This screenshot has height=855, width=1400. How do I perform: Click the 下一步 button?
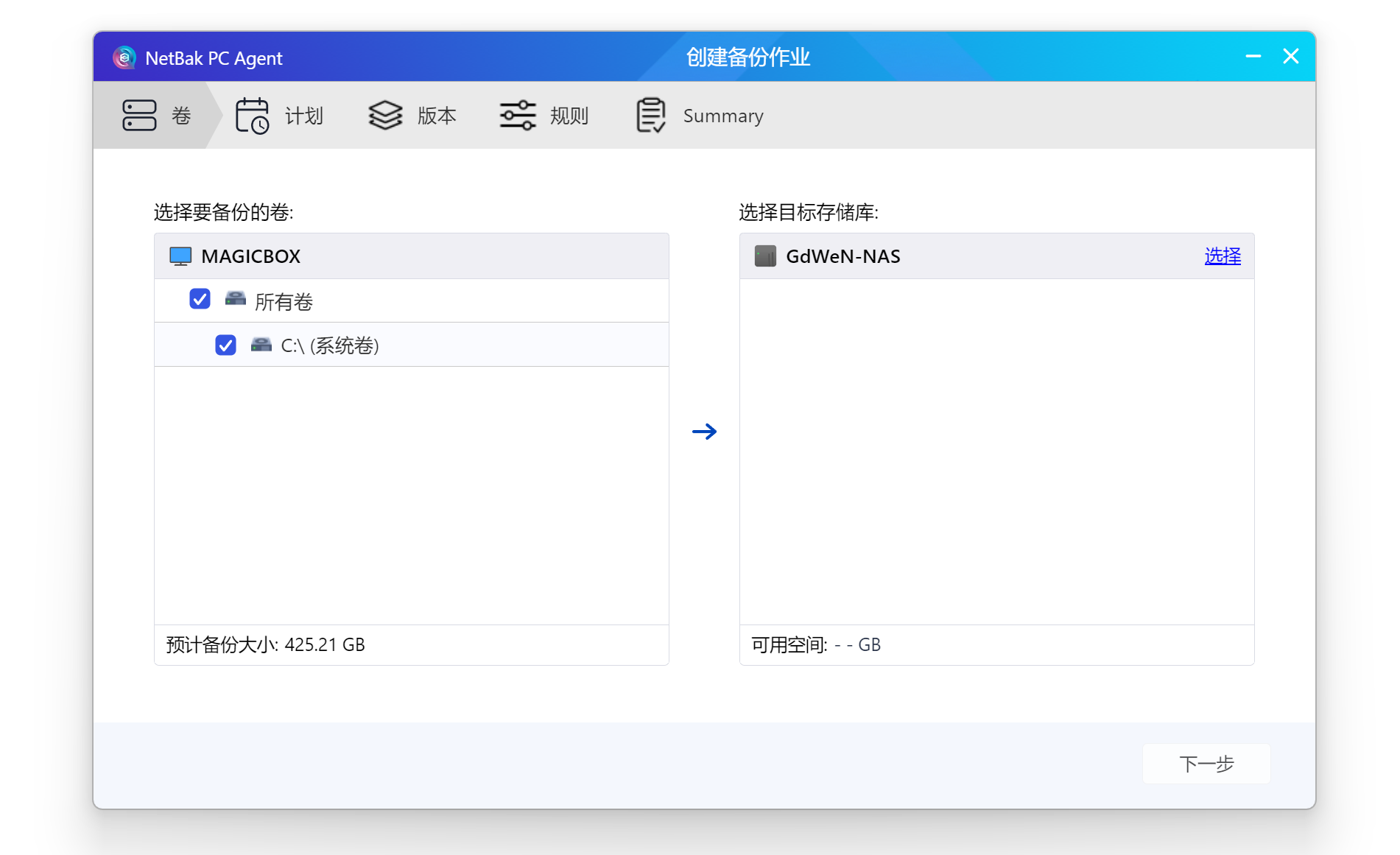click(1206, 764)
